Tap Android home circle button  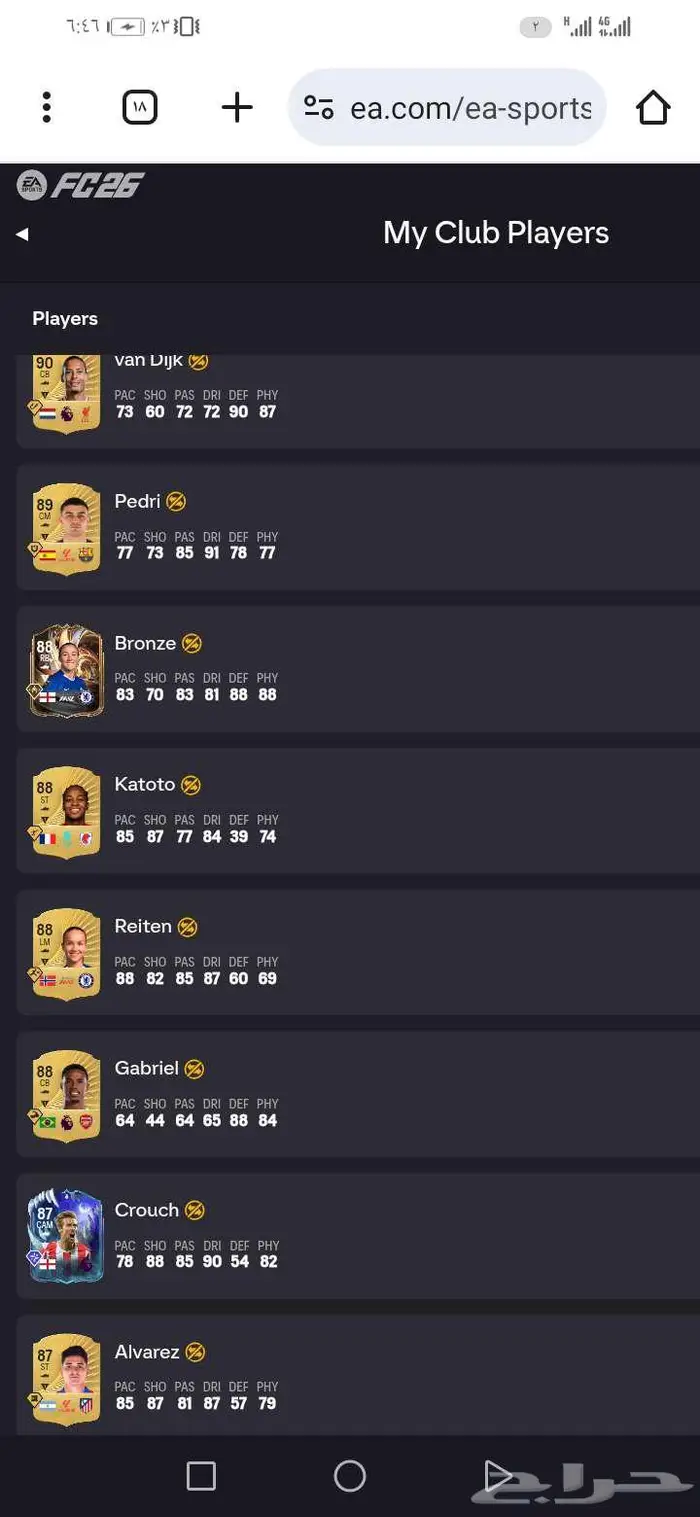(350, 1476)
